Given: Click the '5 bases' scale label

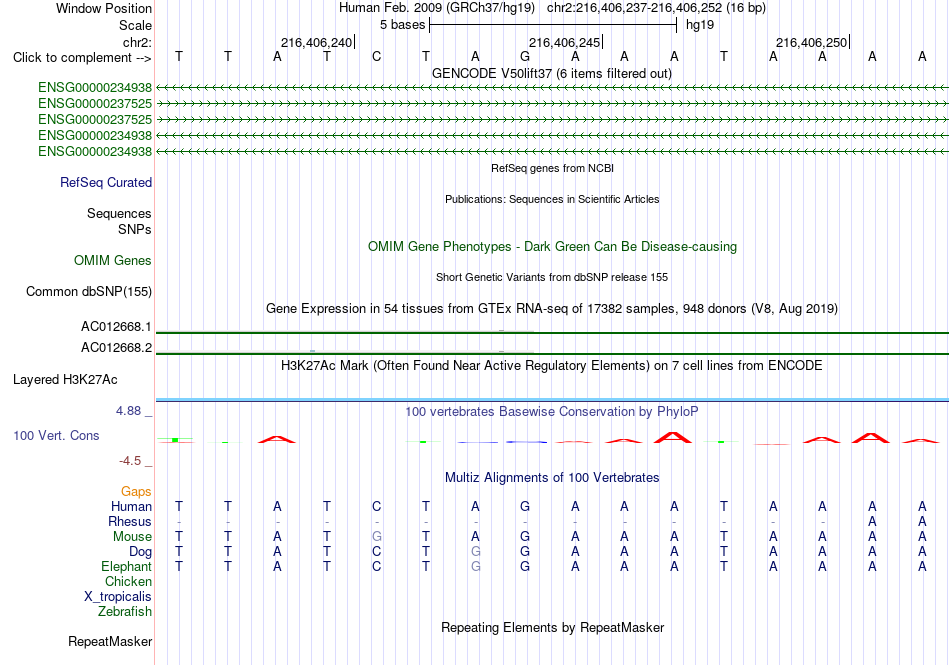Looking at the screenshot, I should 402,25.
